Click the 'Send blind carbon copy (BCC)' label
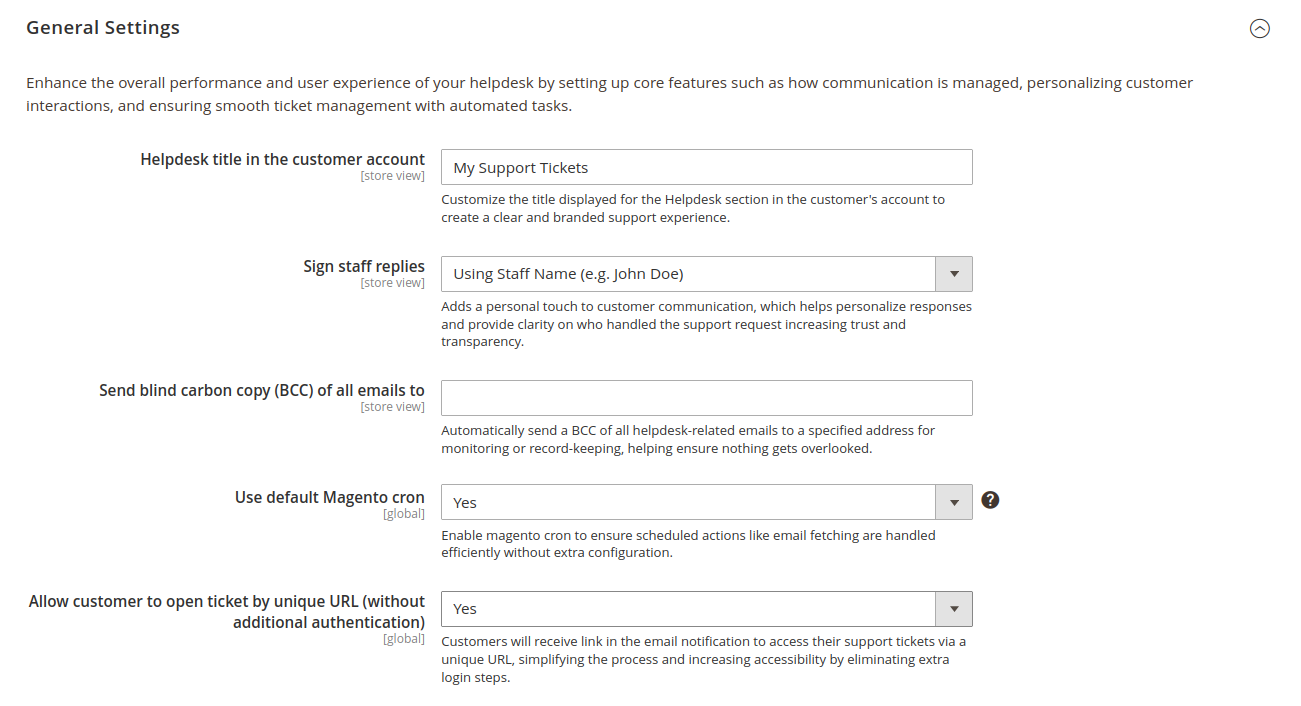Viewport: 1301px width, 706px height. click(x=262, y=390)
